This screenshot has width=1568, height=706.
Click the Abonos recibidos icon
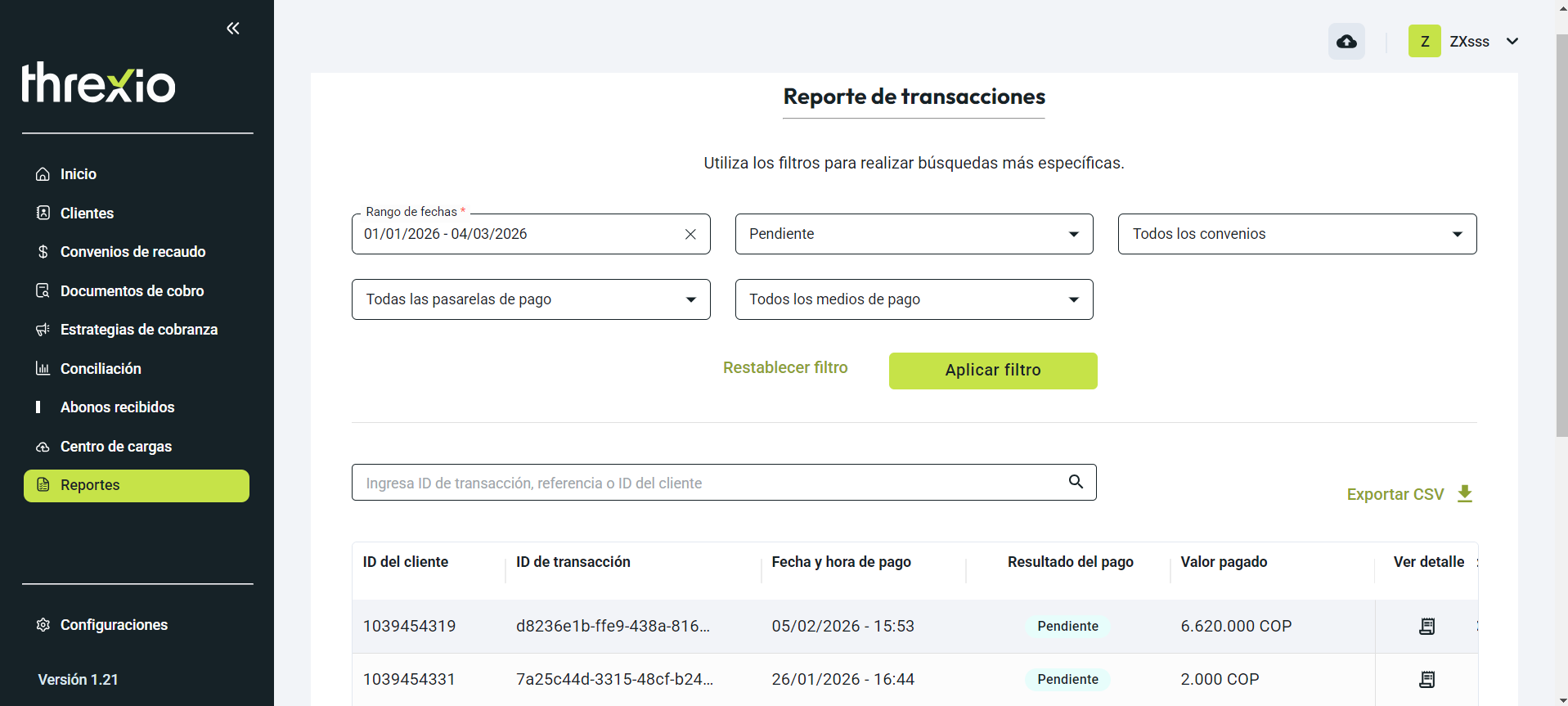pyautogui.click(x=38, y=407)
